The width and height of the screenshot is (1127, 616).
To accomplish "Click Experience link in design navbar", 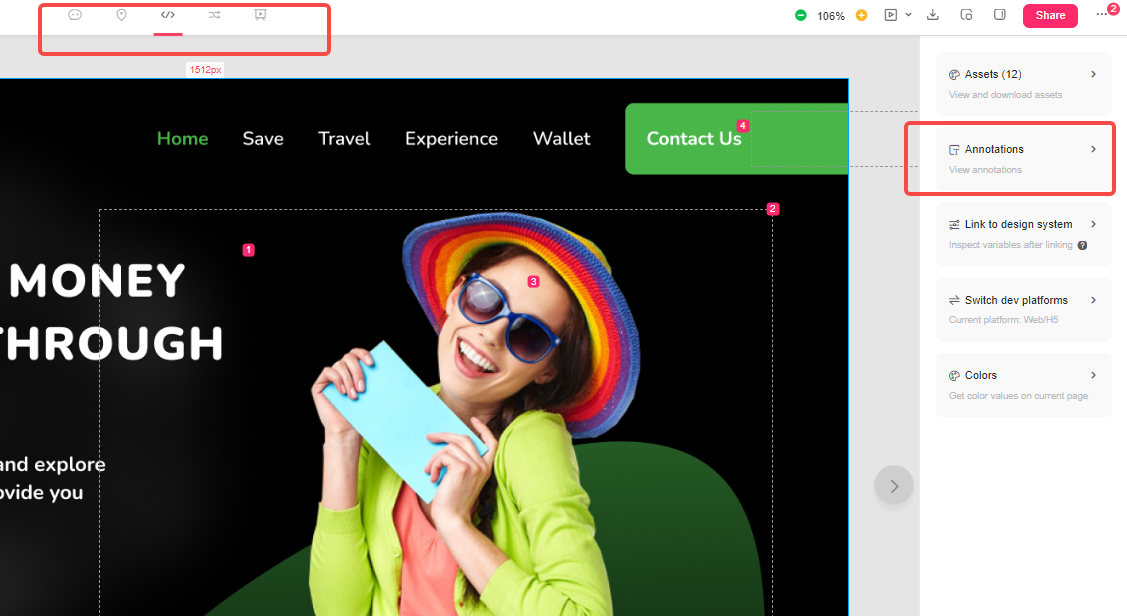I will [x=451, y=139].
